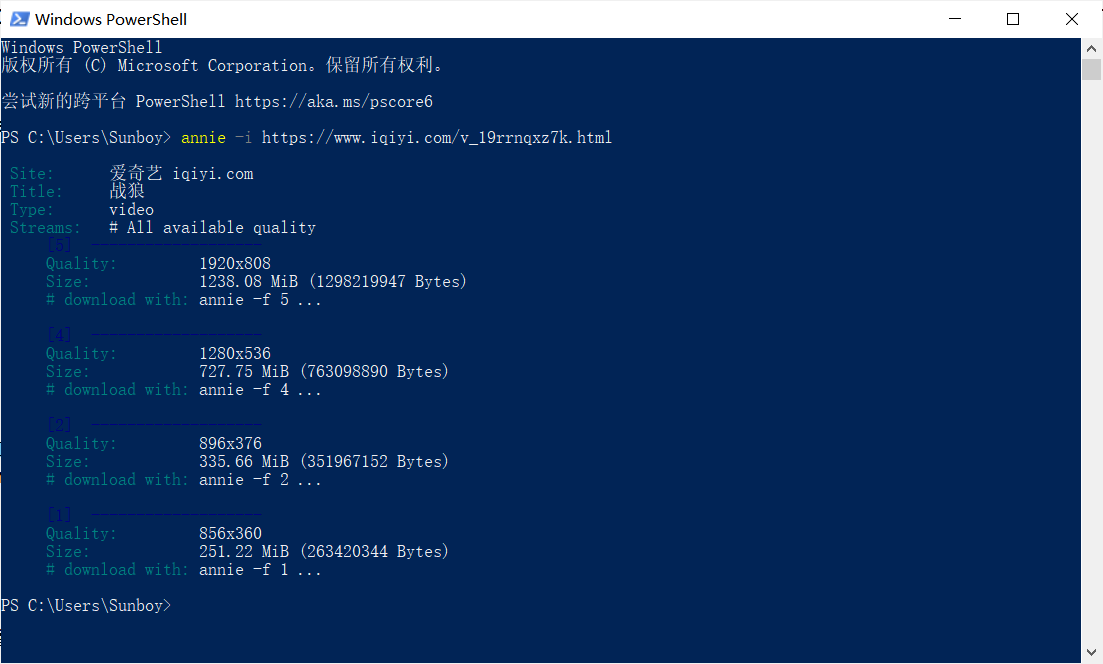This screenshot has width=1103, height=664.
Task: Select the 1920x808 quality value
Action: coord(235,264)
